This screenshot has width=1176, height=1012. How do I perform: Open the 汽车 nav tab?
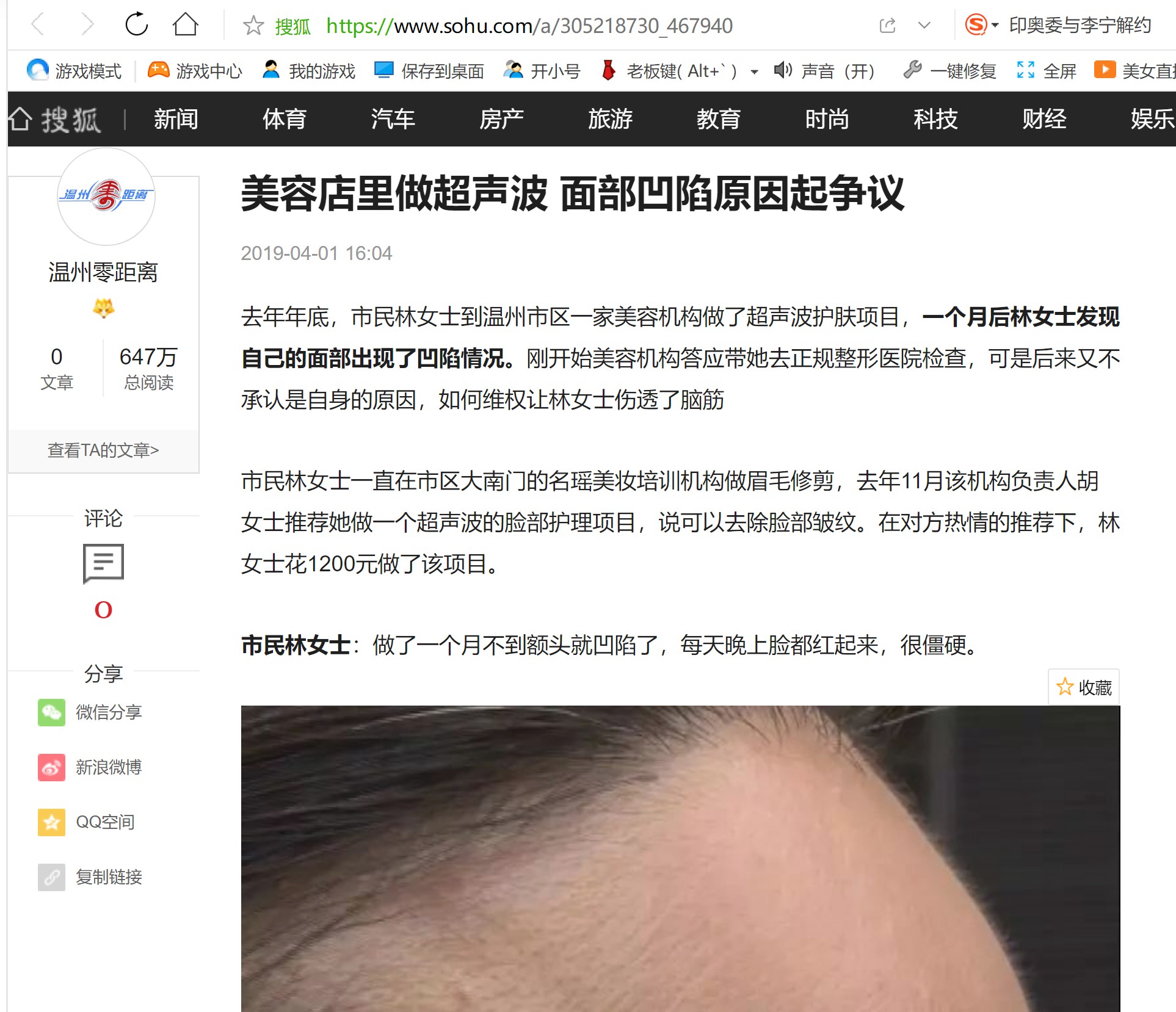pyautogui.click(x=393, y=119)
